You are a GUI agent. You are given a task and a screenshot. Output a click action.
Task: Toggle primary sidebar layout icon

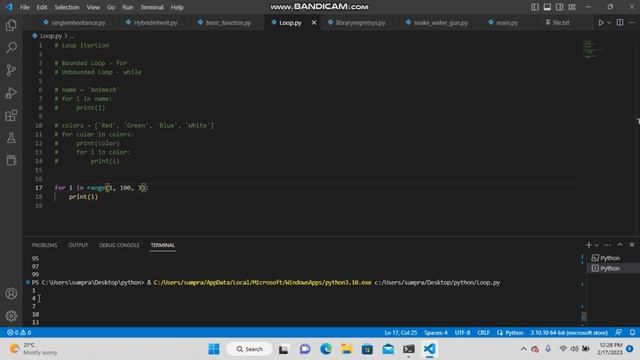(535, 7)
